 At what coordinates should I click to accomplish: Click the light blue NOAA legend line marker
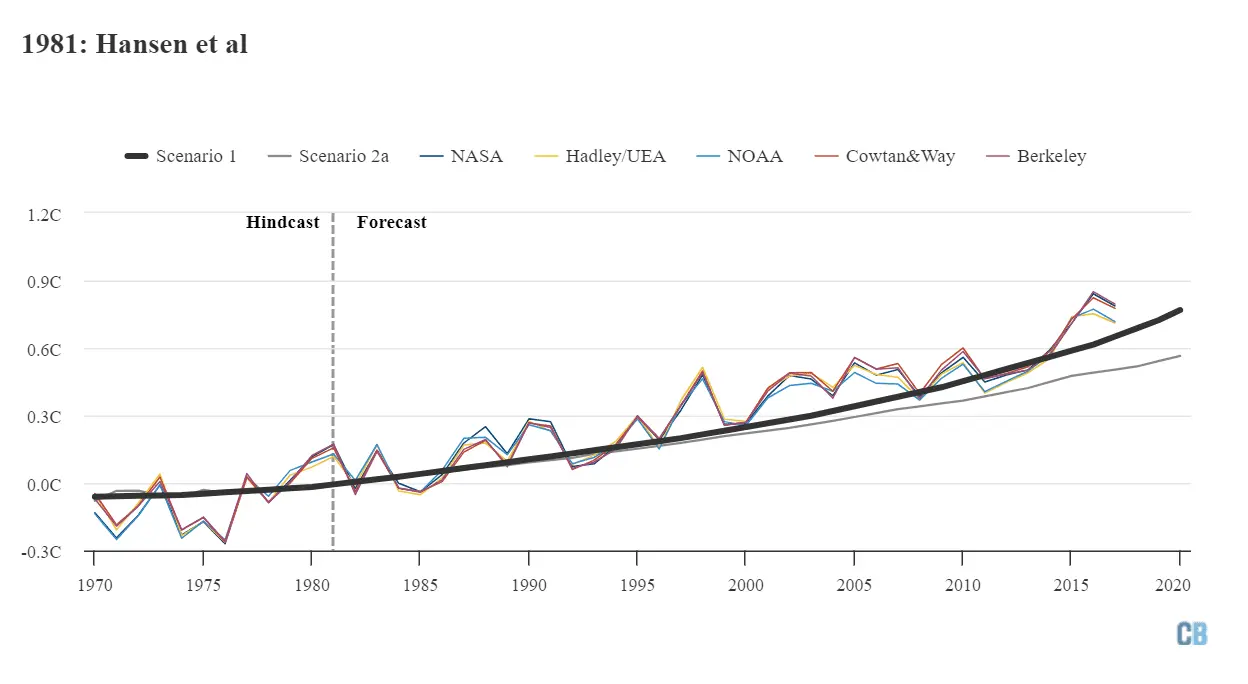pos(709,156)
